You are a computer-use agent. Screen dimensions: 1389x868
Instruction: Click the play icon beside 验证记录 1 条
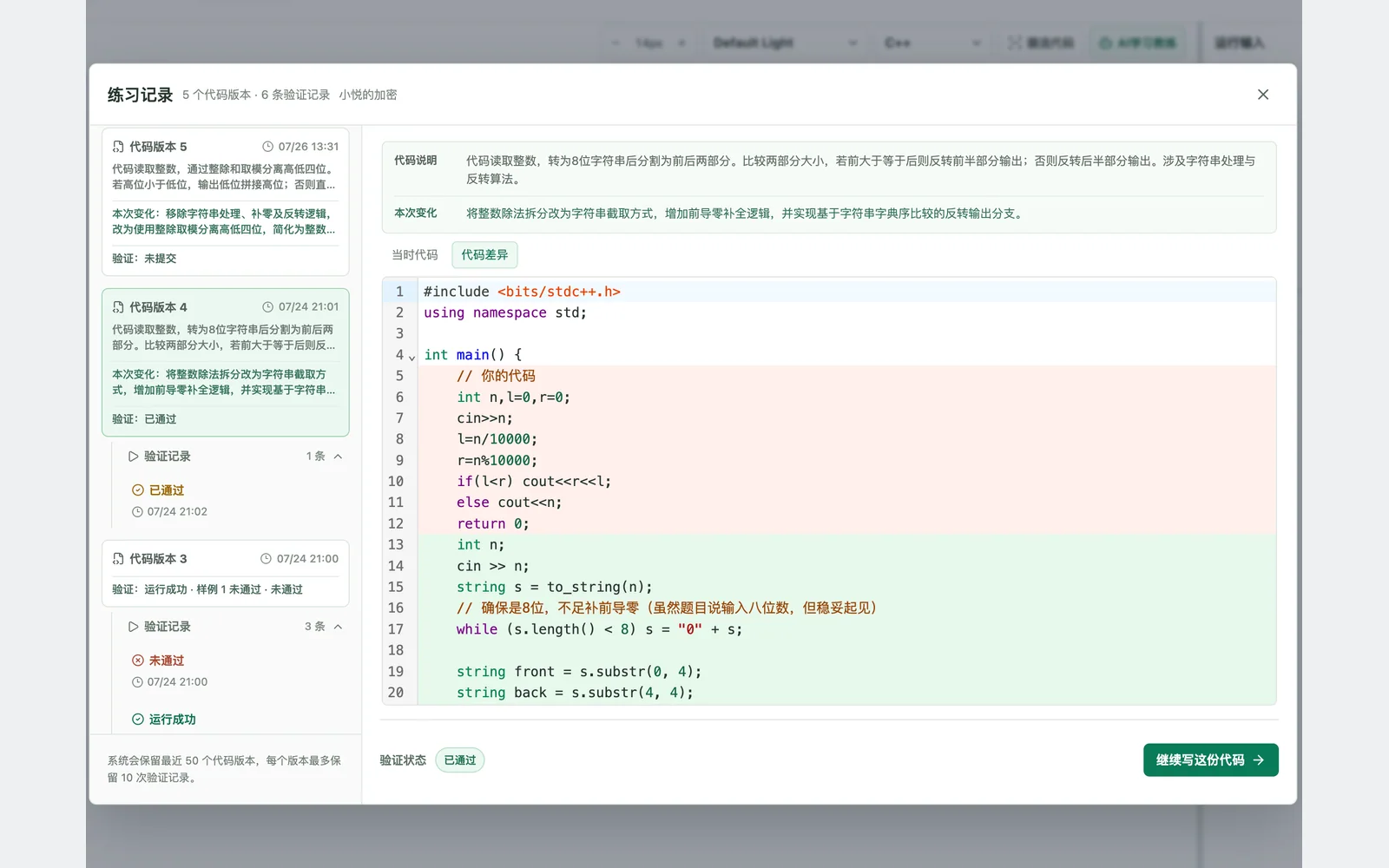pyautogui.click(x=134, y=456)
